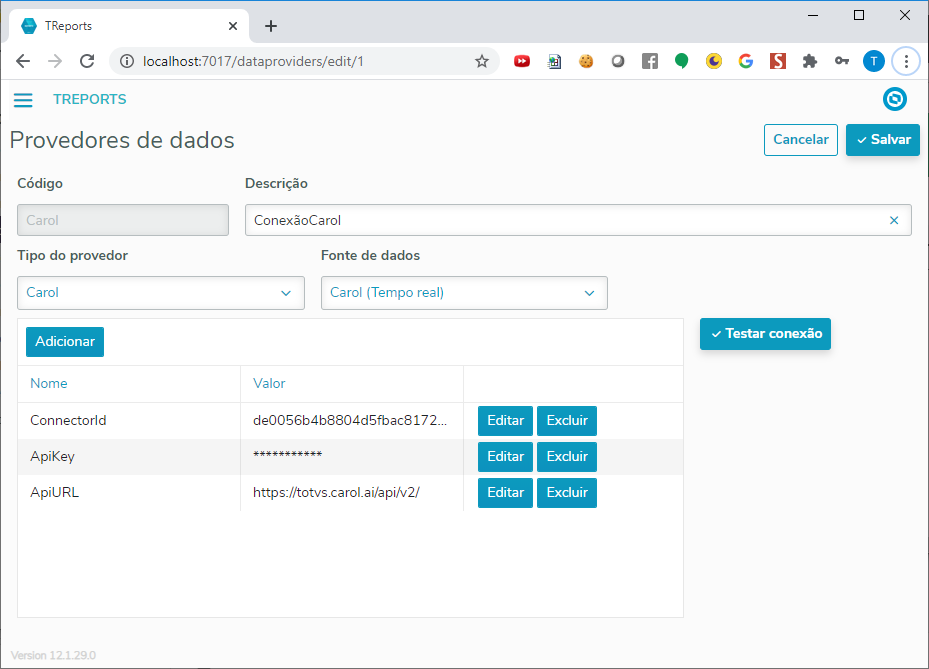929x669 pixels.
Task: Click the Provedores de dados page heading
Action: click(122, 140)
